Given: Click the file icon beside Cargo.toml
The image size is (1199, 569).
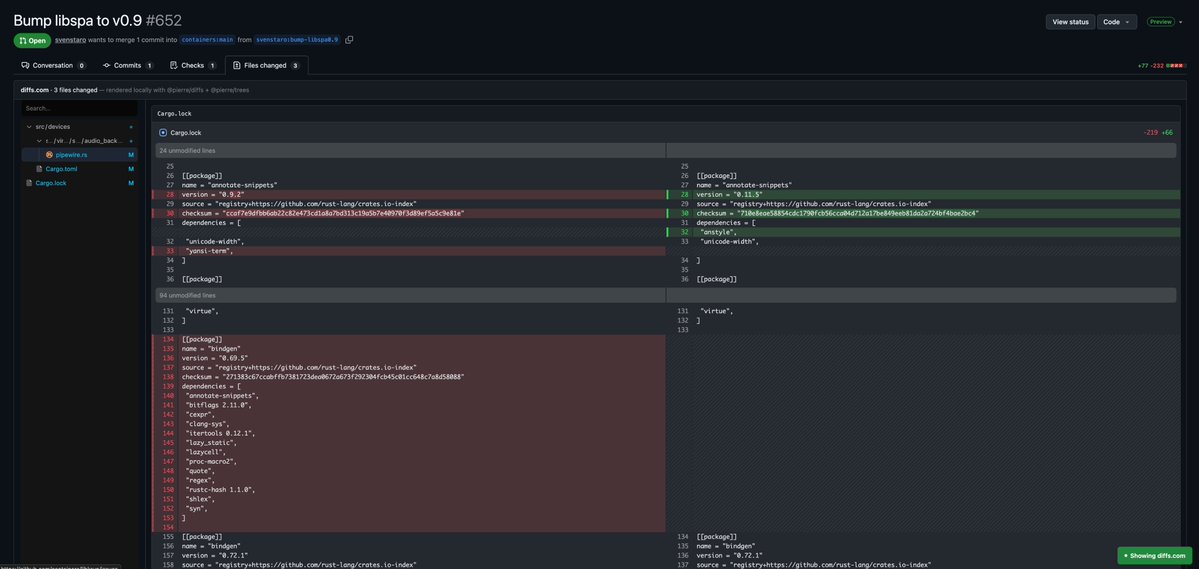Looking at the screenshot, I should pyautogui.click(x=40, y=169).
